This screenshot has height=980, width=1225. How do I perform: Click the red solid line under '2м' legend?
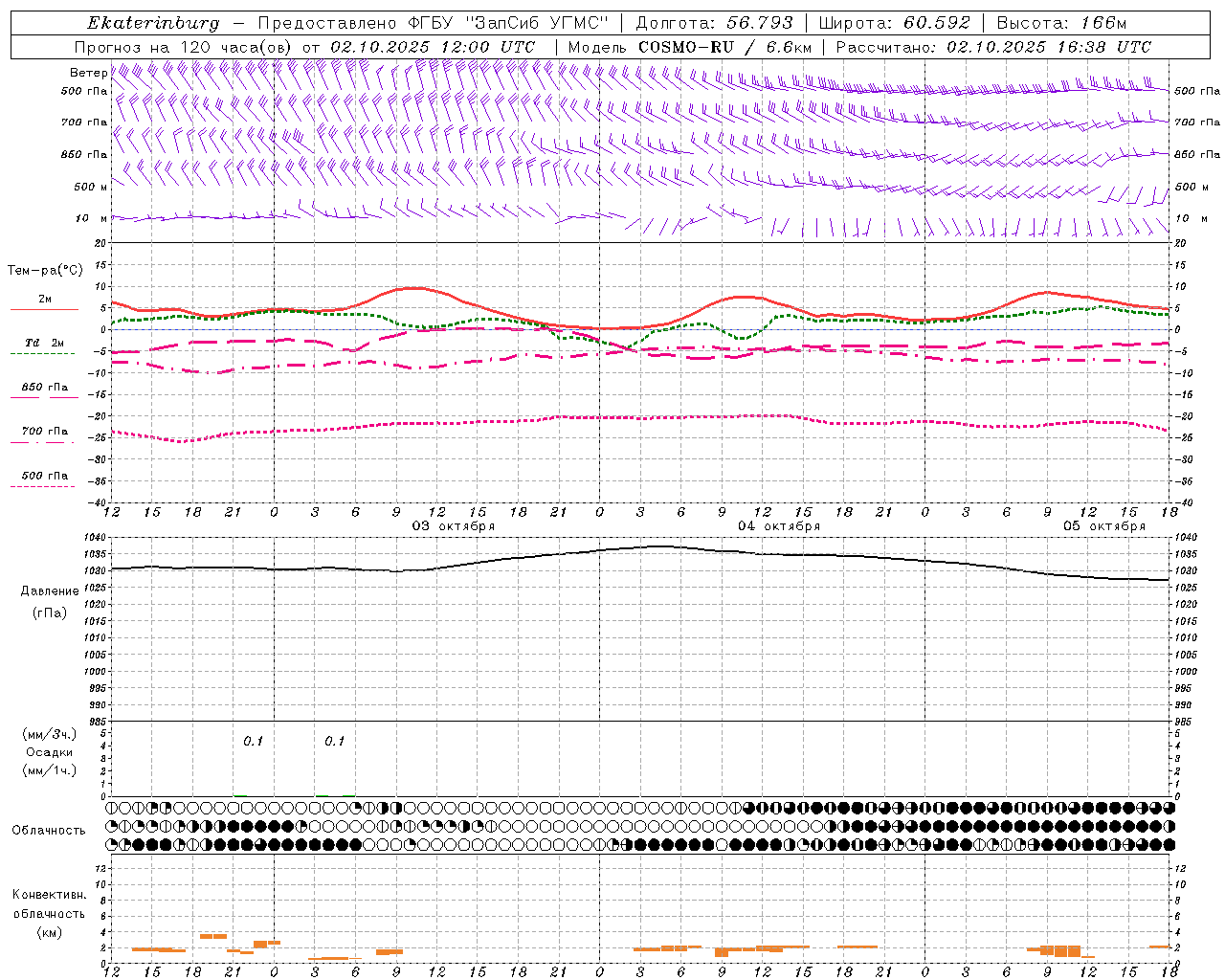click(44, 310)
